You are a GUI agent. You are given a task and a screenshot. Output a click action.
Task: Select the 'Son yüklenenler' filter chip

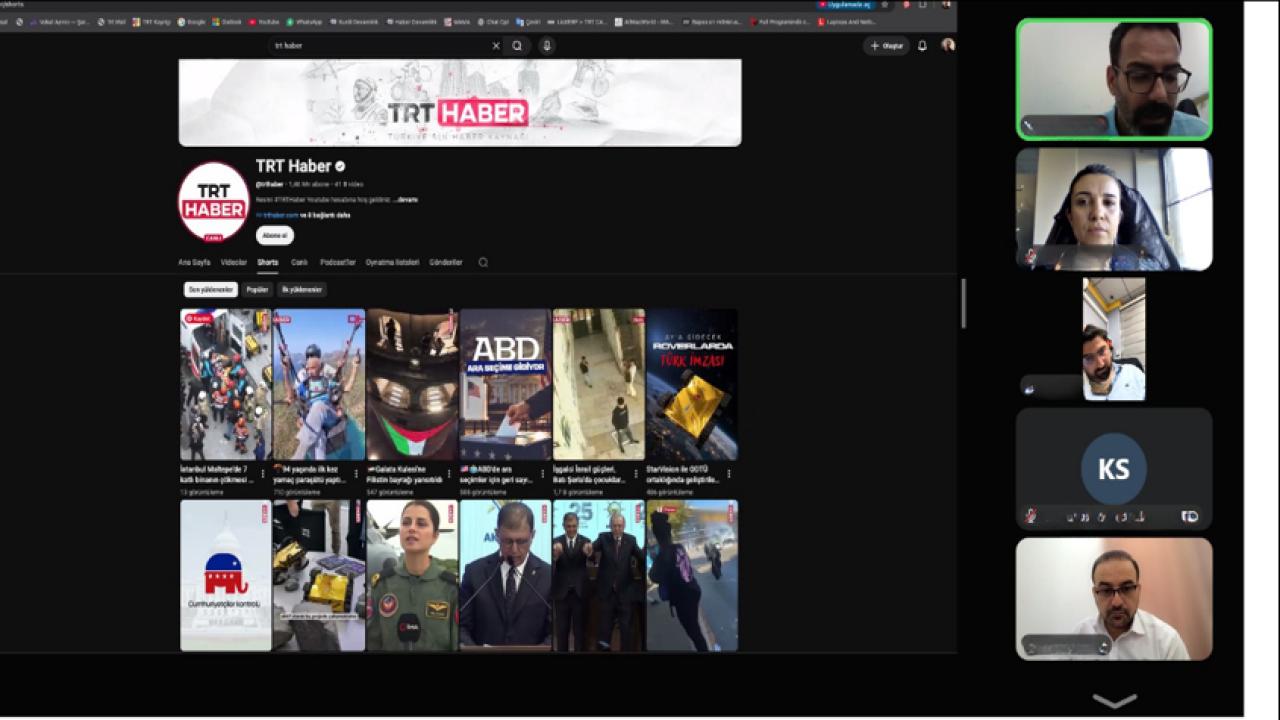211,290
